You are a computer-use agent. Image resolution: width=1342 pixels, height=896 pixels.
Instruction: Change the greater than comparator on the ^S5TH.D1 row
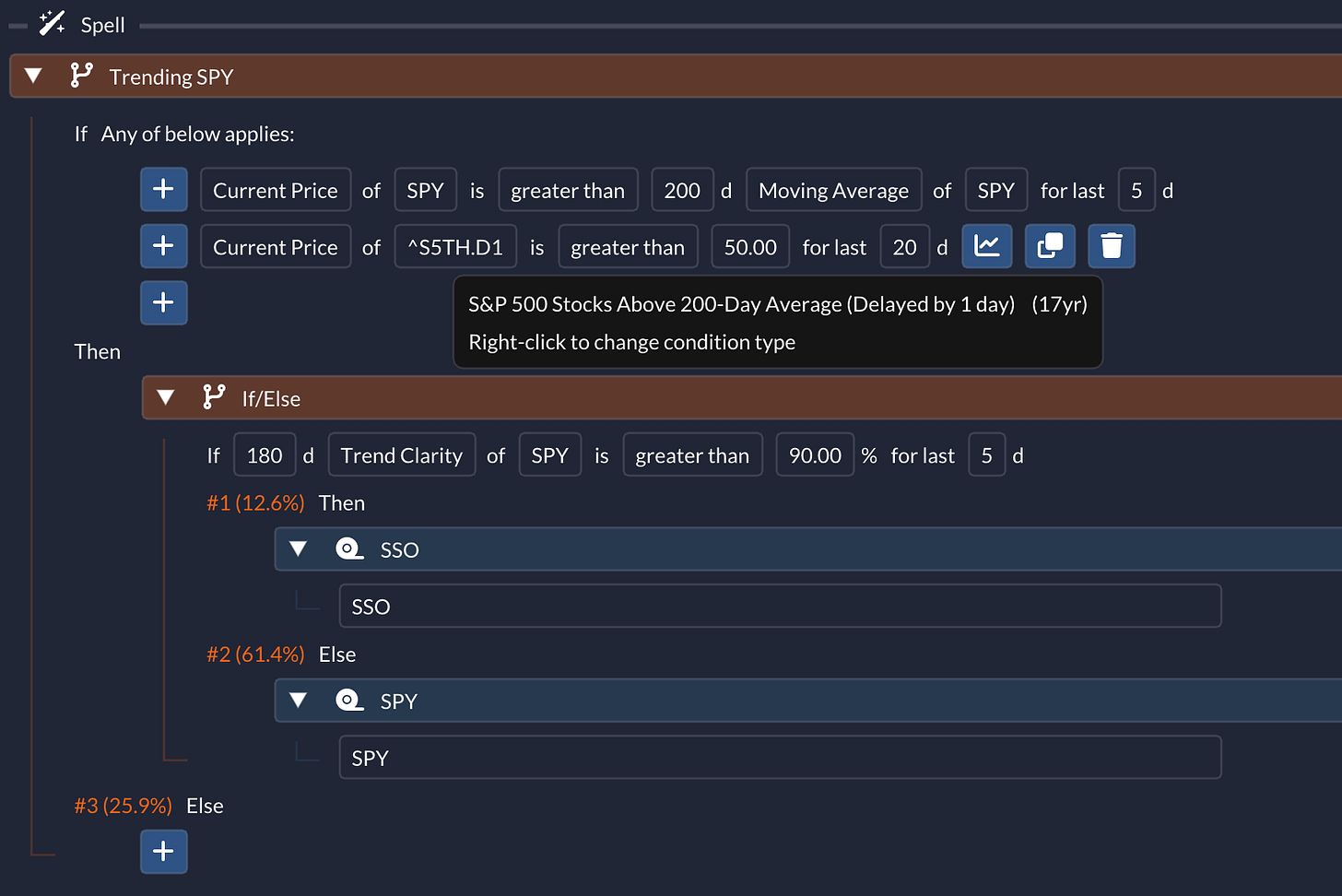(628, 247)
